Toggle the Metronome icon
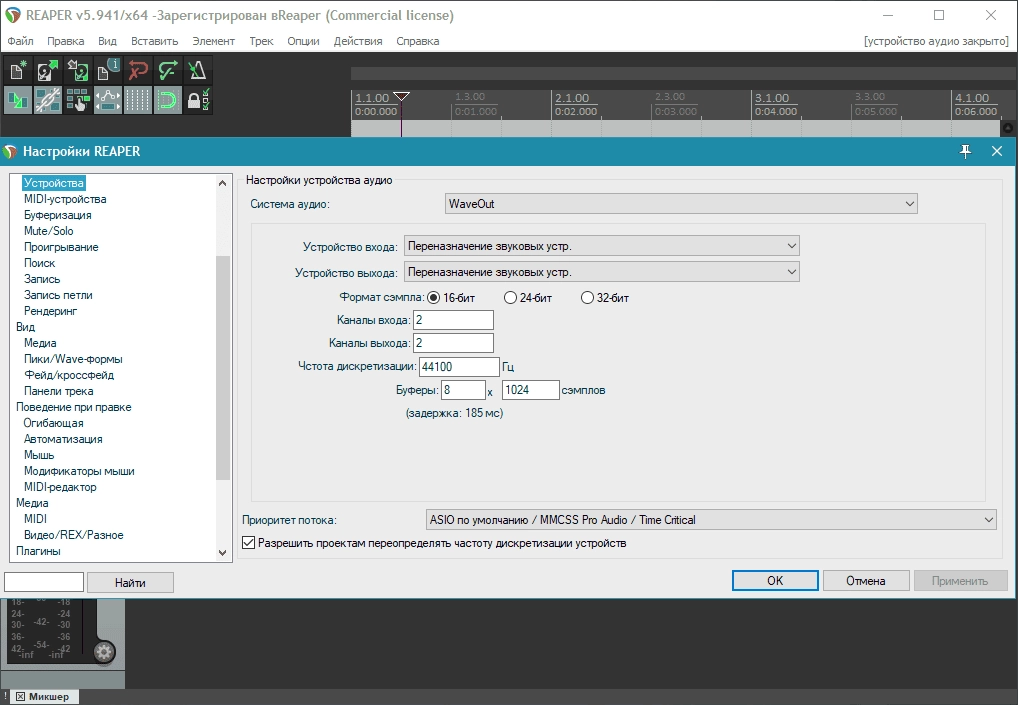Screen dimensions: 1018x705 (197, 70)
